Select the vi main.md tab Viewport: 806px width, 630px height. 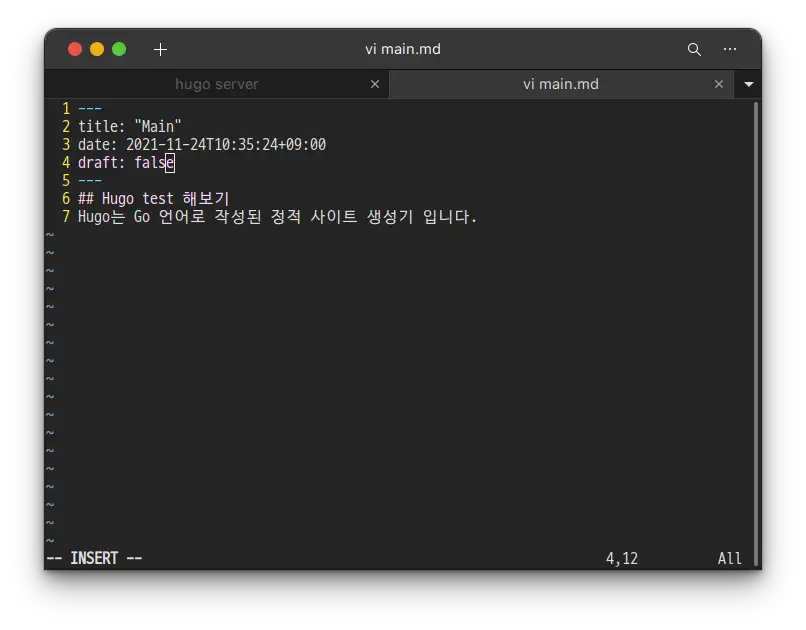pyautogui.click(x=561, y=84)
